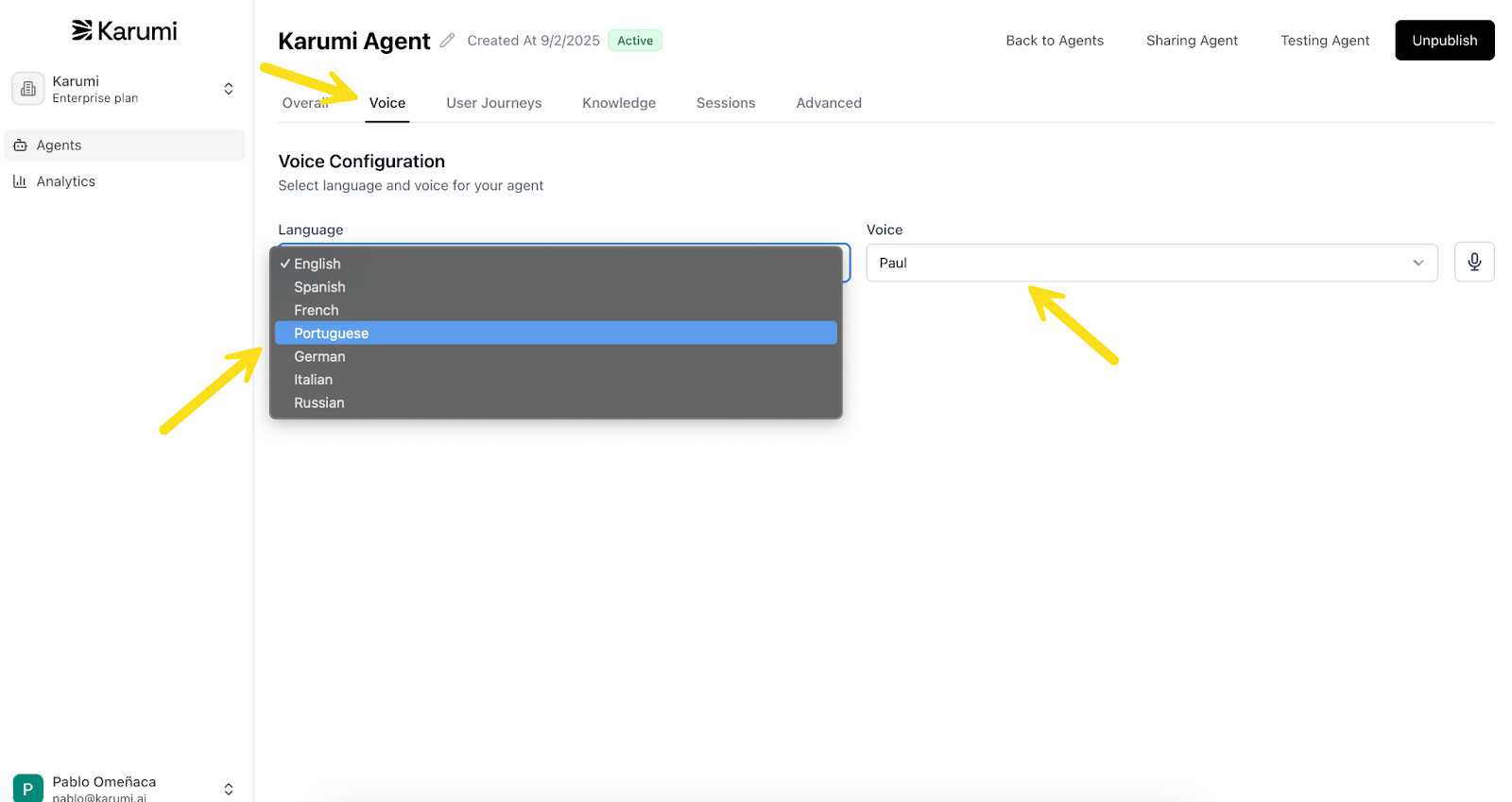Click the Enterprise plan label
The height and width of the screenshot is (802, 1512).
(x=95, y=98)
